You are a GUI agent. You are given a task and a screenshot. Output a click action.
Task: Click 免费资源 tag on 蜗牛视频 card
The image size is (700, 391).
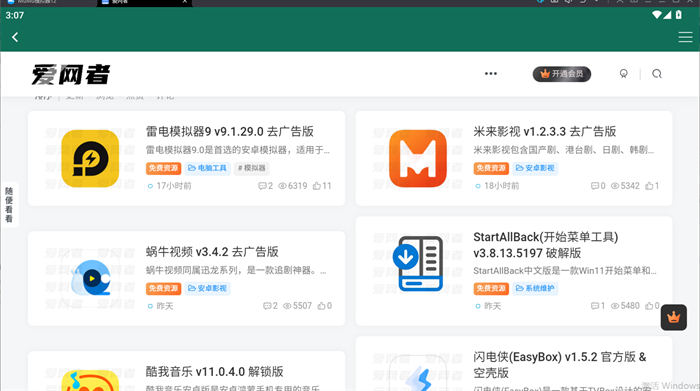point(163,288)
